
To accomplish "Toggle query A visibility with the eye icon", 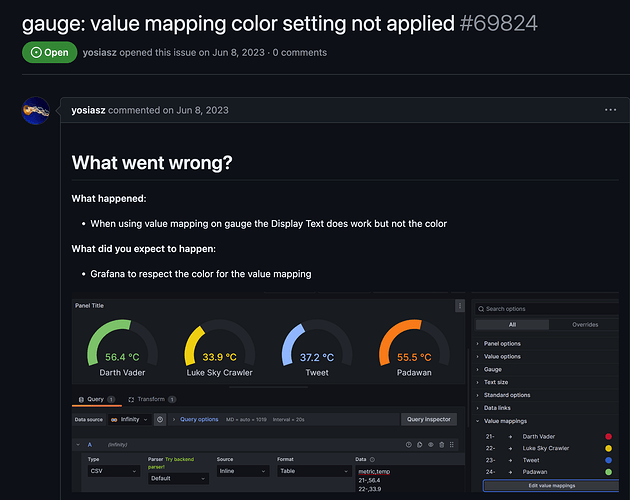I will click(430, 445).
